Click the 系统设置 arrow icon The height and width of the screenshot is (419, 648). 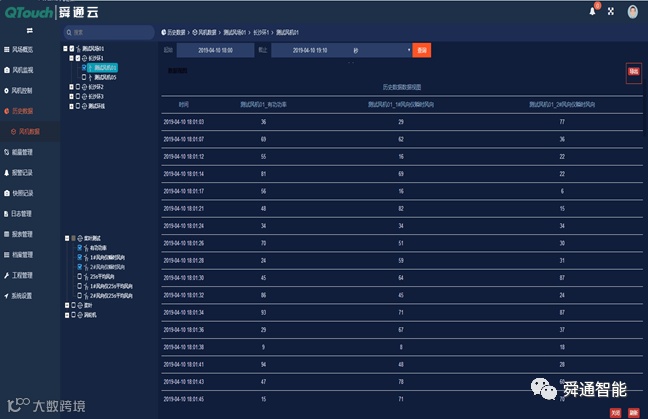coord(7,296)
